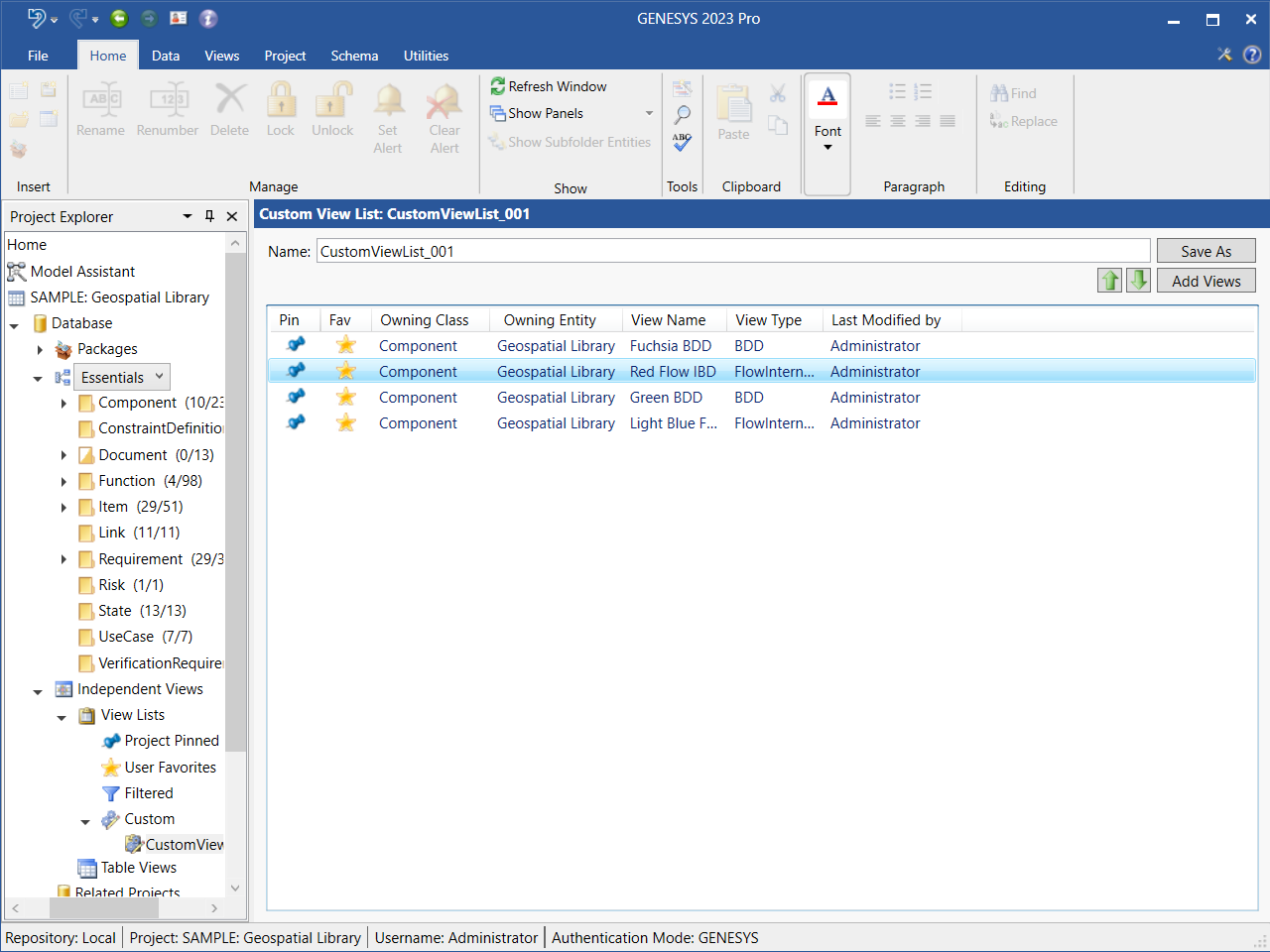Click the Save As button

(1206, 251)
